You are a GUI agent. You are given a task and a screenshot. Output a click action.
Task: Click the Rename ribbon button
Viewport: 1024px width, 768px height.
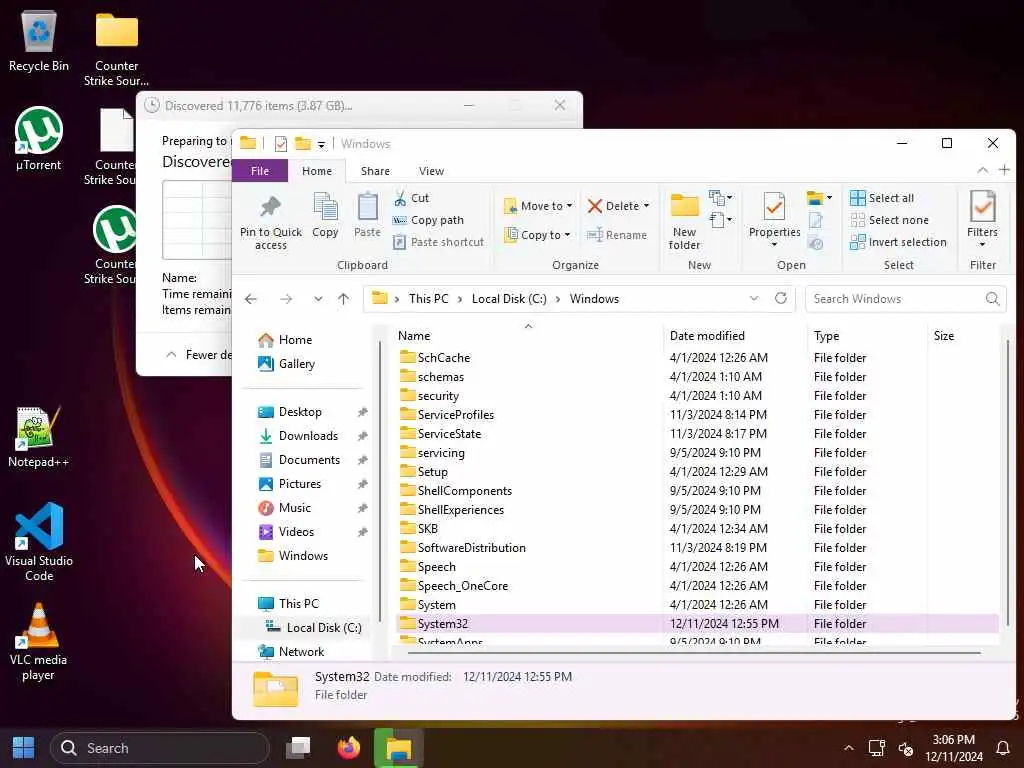coord(617,235)
